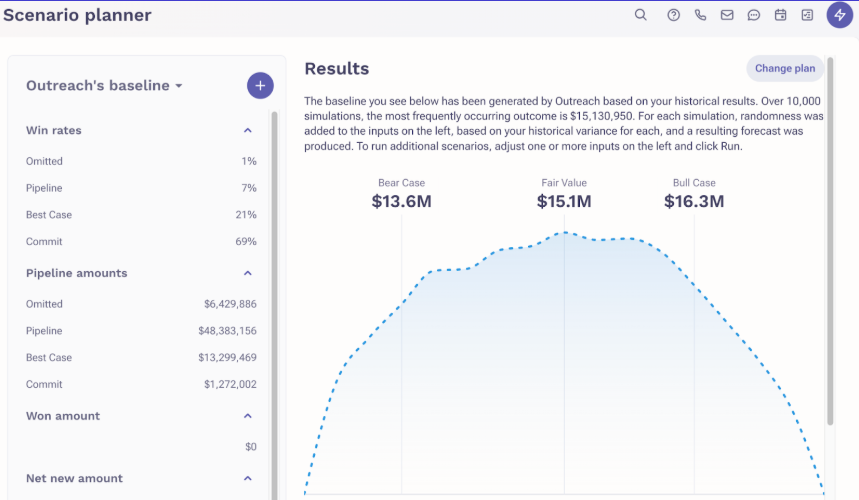Screen dimensions: 859x500
Task: Click the Best Case amount $13,299,469
Action: [x=227, y=358]
